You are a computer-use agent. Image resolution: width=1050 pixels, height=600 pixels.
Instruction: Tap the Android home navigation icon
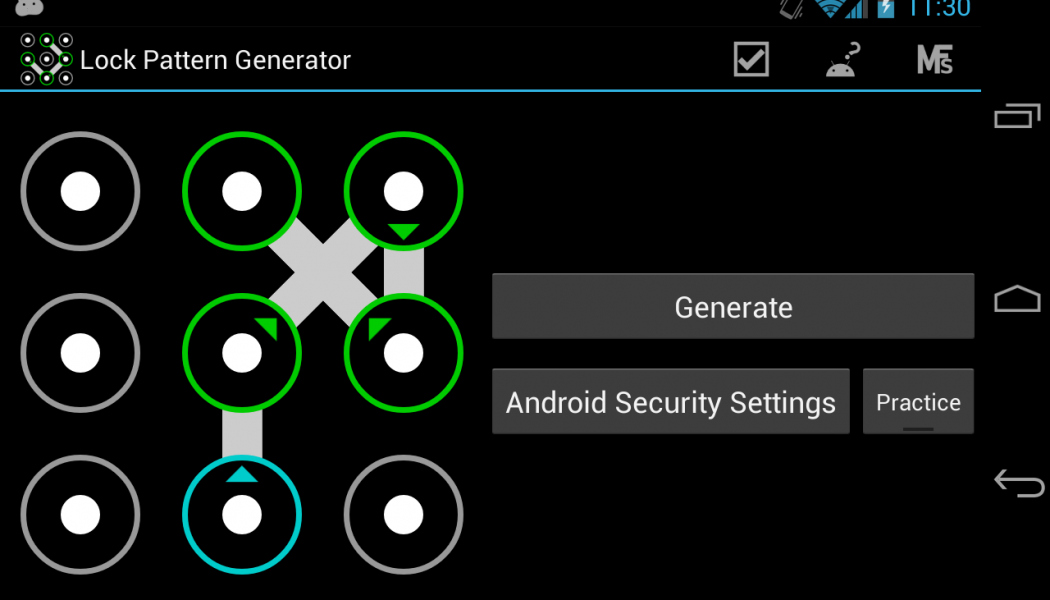[x=1017, y=299]
